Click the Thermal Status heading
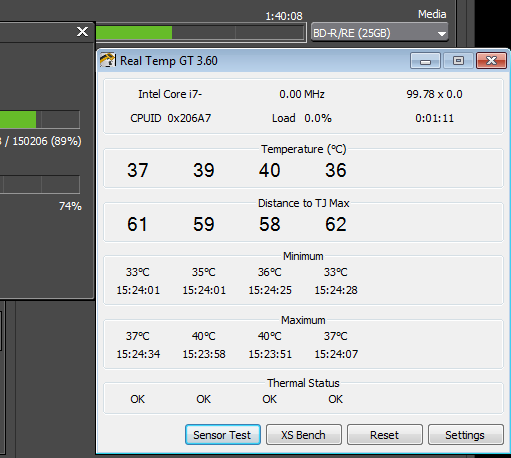 (x=303, y=383)
